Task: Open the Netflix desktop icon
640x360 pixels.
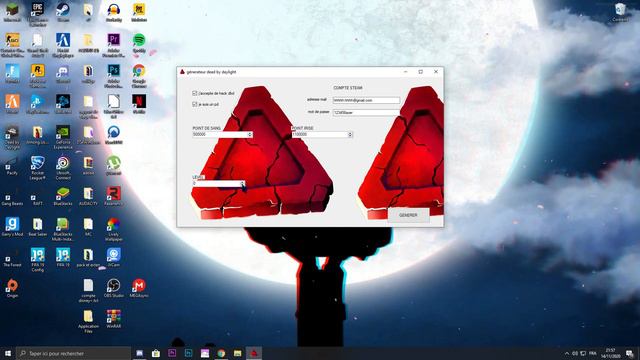Action: [x=139, y=104]
